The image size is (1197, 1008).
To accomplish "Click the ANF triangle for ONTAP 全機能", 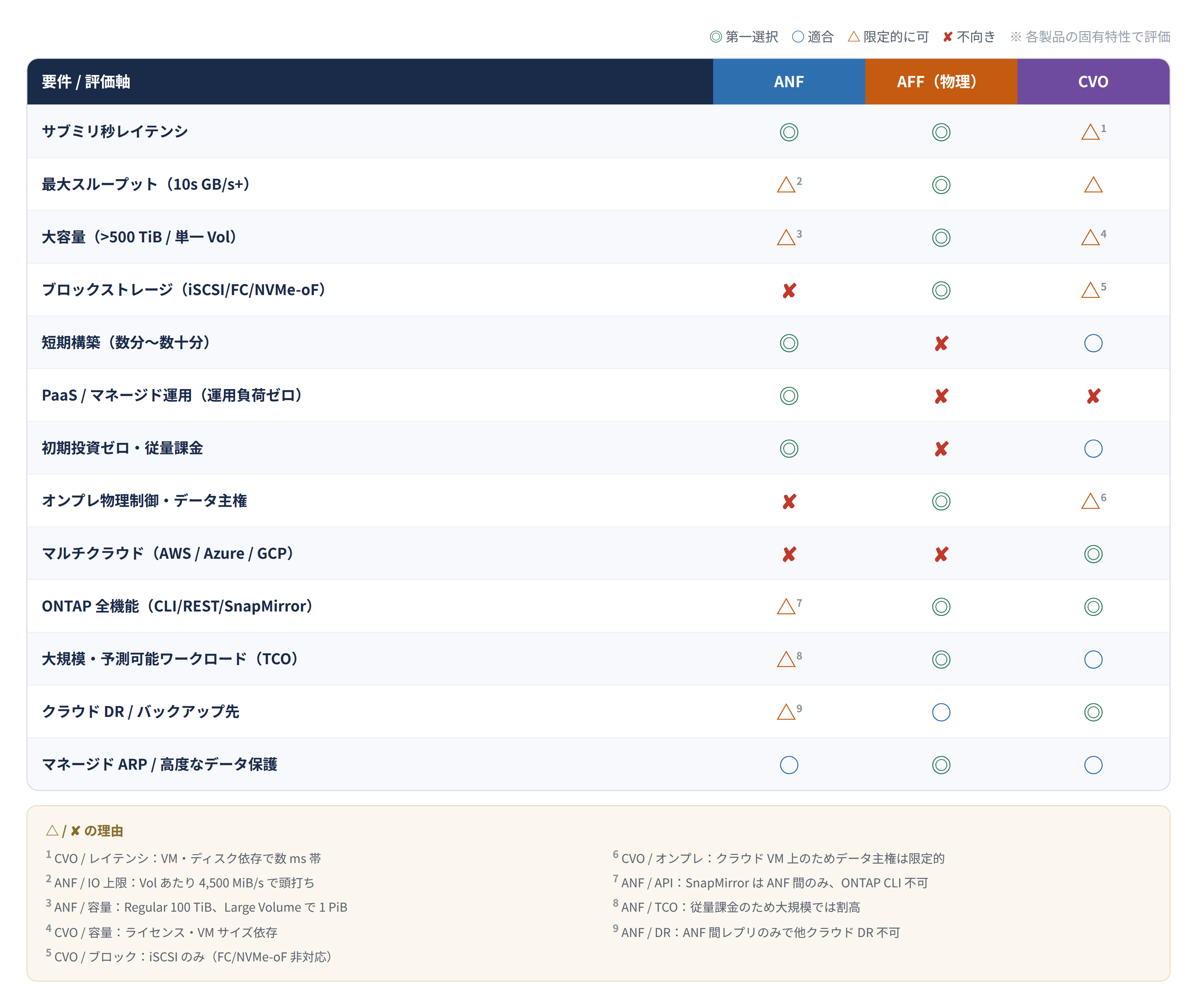I will [786, 606].
